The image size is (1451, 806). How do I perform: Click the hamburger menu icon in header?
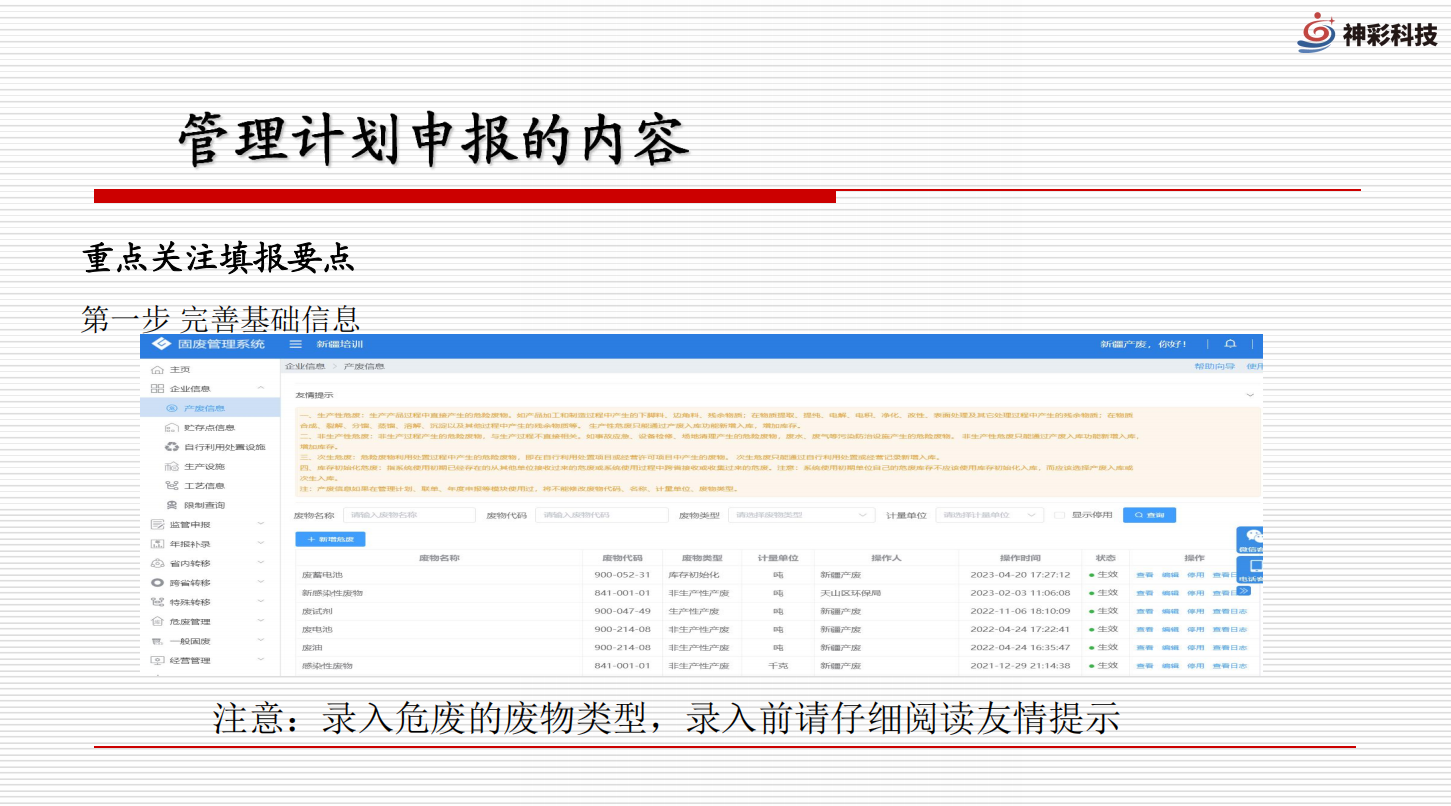pos(295,344)
